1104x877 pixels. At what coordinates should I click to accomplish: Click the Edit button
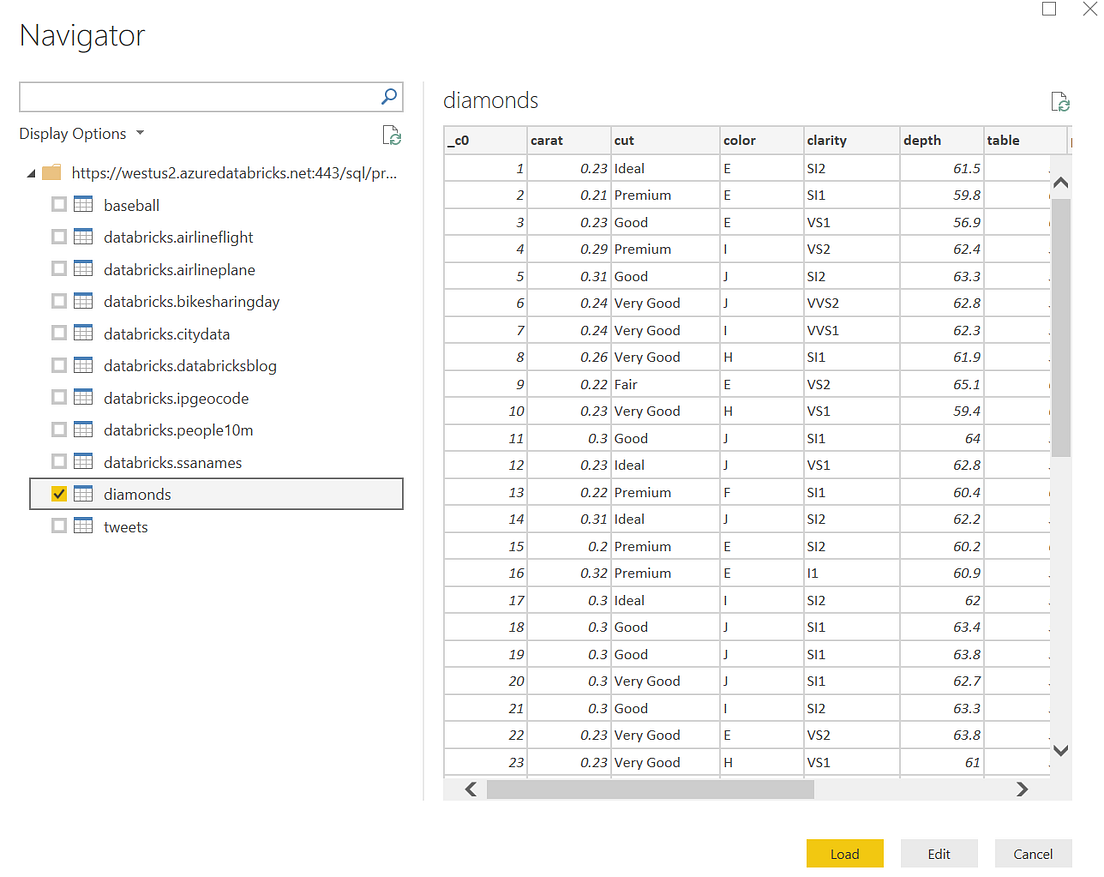(938, 853)
